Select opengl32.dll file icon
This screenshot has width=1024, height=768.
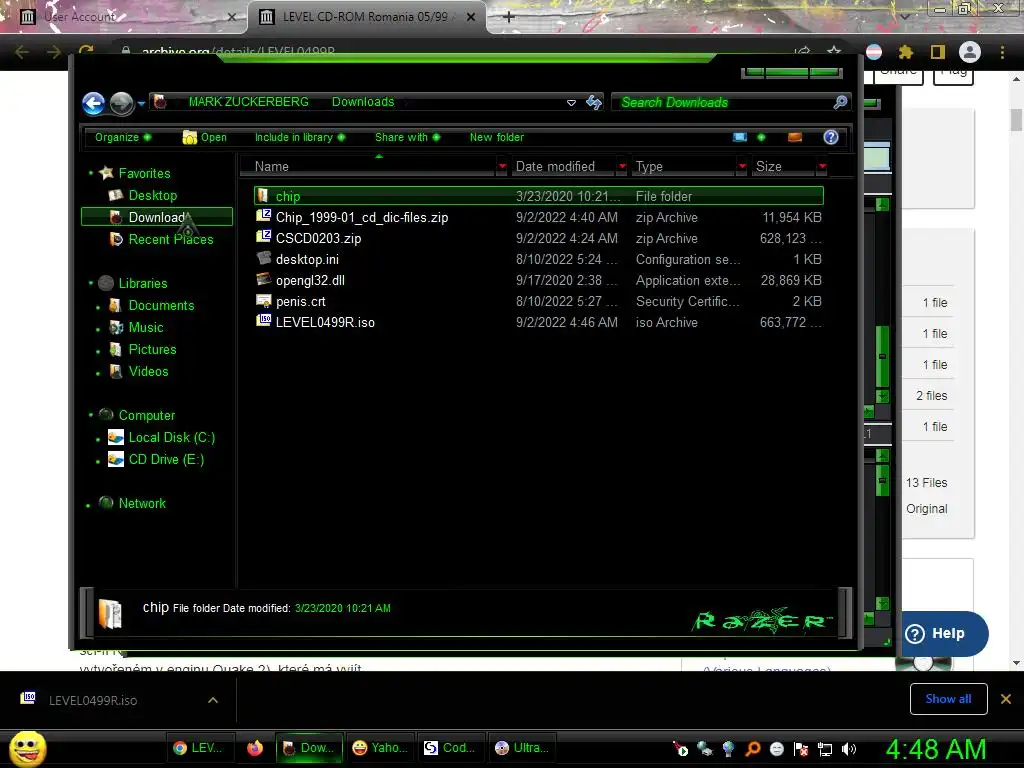[x=264, y=280]
